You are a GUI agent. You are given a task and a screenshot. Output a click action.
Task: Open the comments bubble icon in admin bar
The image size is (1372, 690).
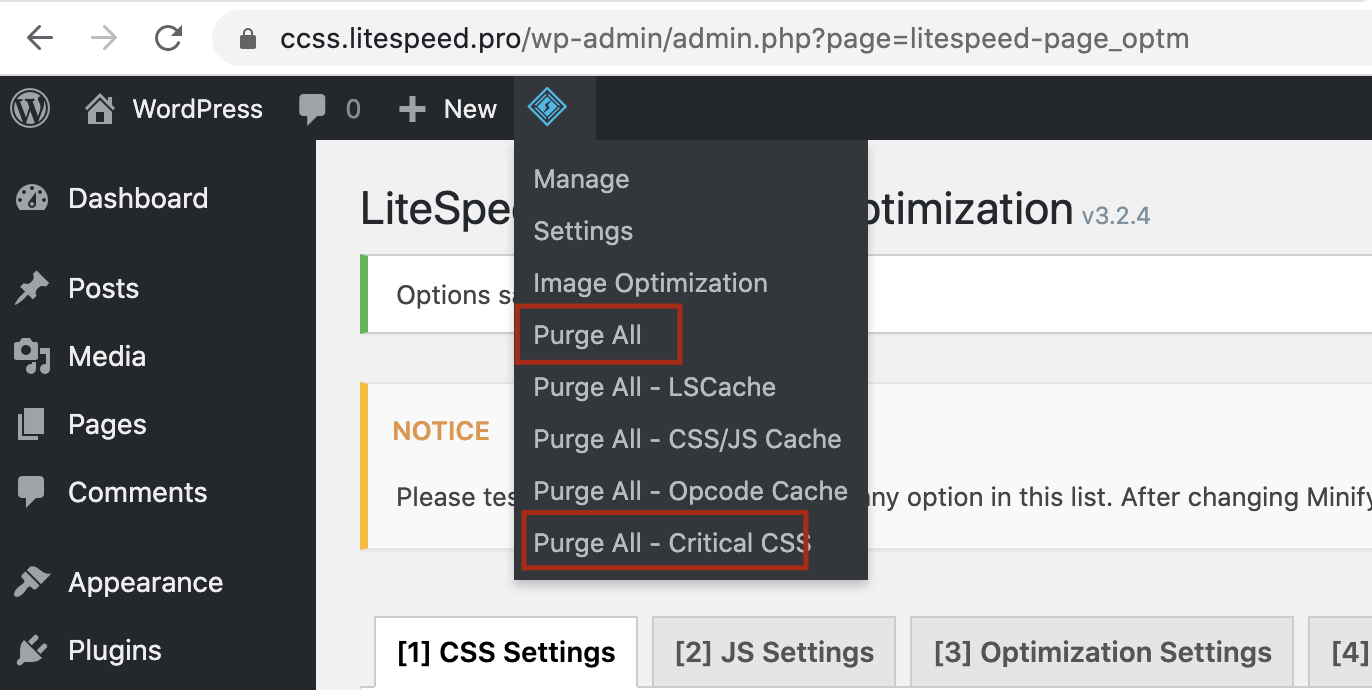tap(313, 109)
